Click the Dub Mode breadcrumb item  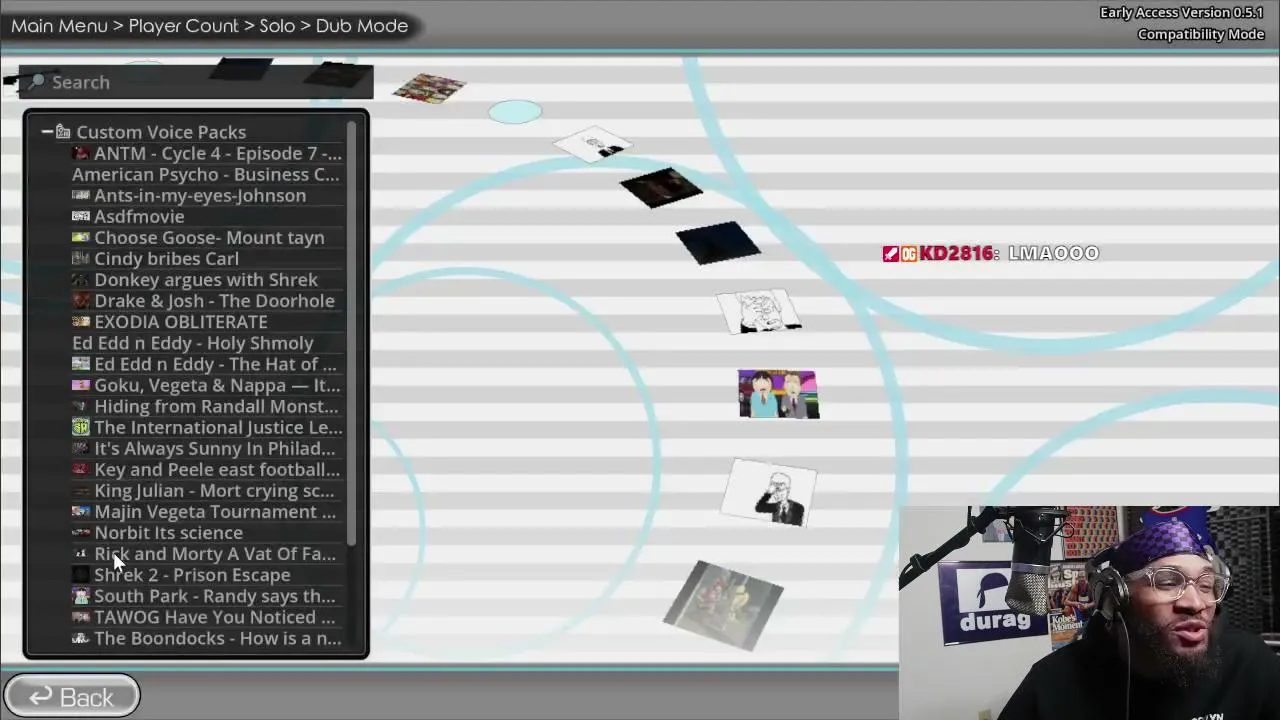click(x=362, y=26)
